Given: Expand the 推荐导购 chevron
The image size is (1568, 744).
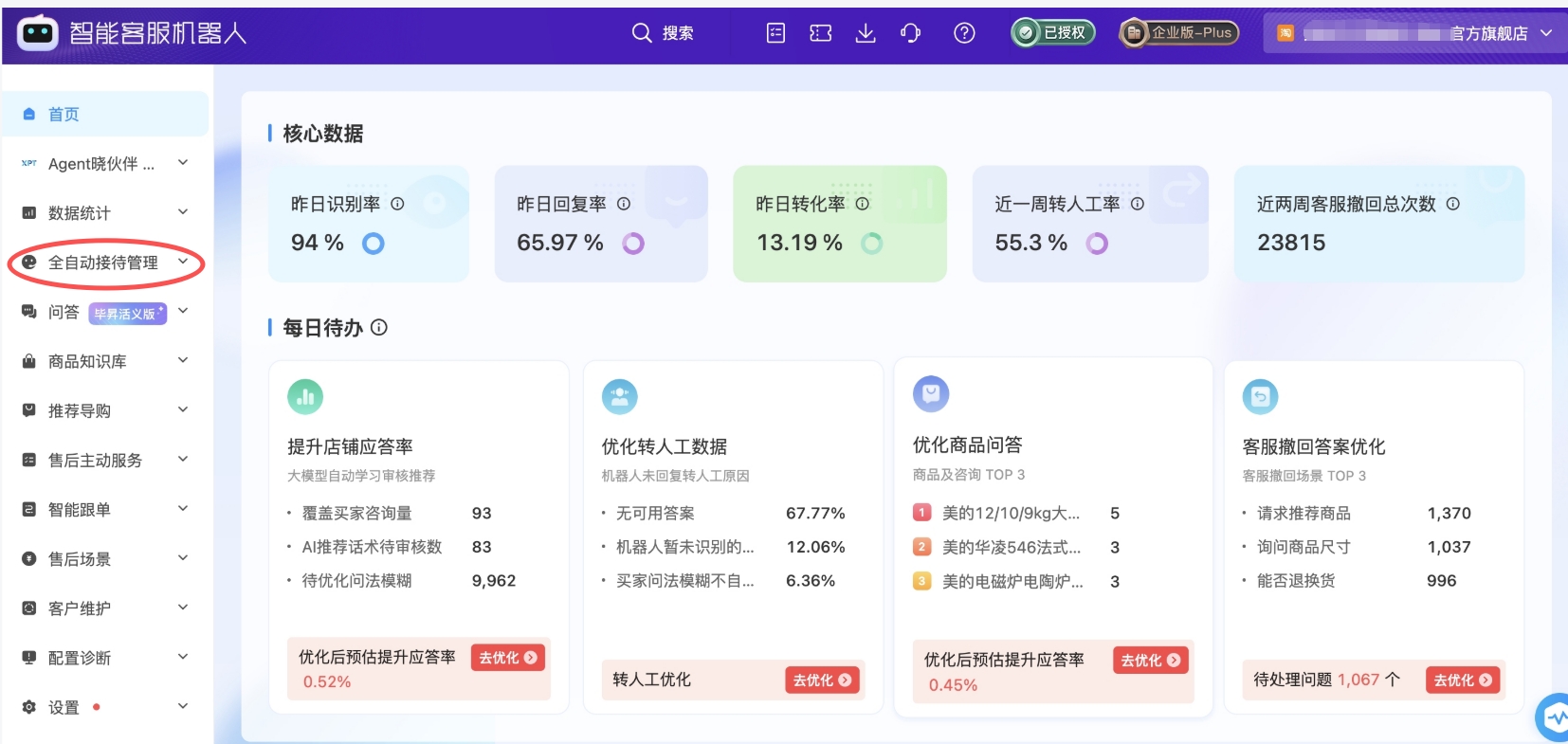Looking at the screenshot, I should (x=183, y=409).
